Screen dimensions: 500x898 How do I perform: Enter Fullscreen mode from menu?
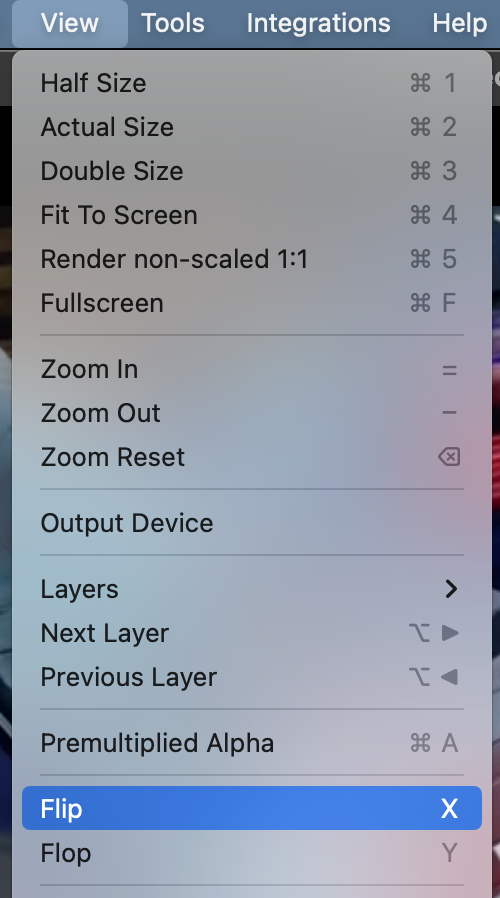(x=251, y=303)
